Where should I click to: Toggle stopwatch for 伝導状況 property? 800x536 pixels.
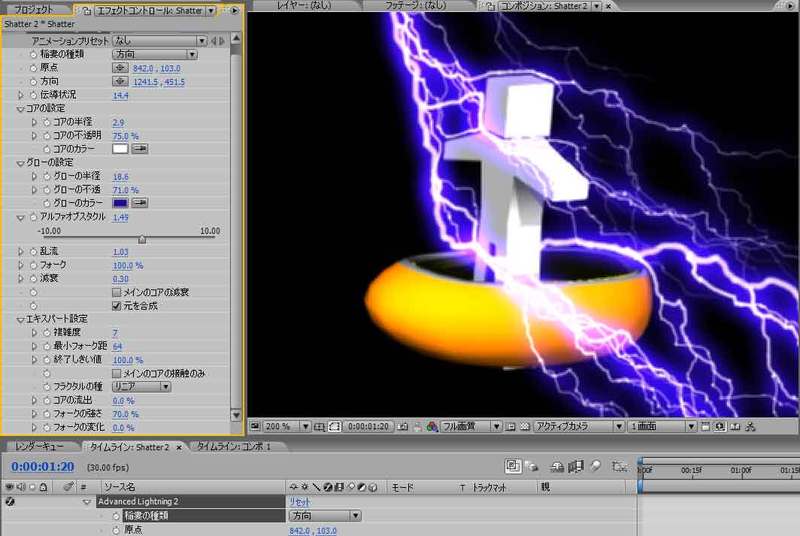point(34,95)
